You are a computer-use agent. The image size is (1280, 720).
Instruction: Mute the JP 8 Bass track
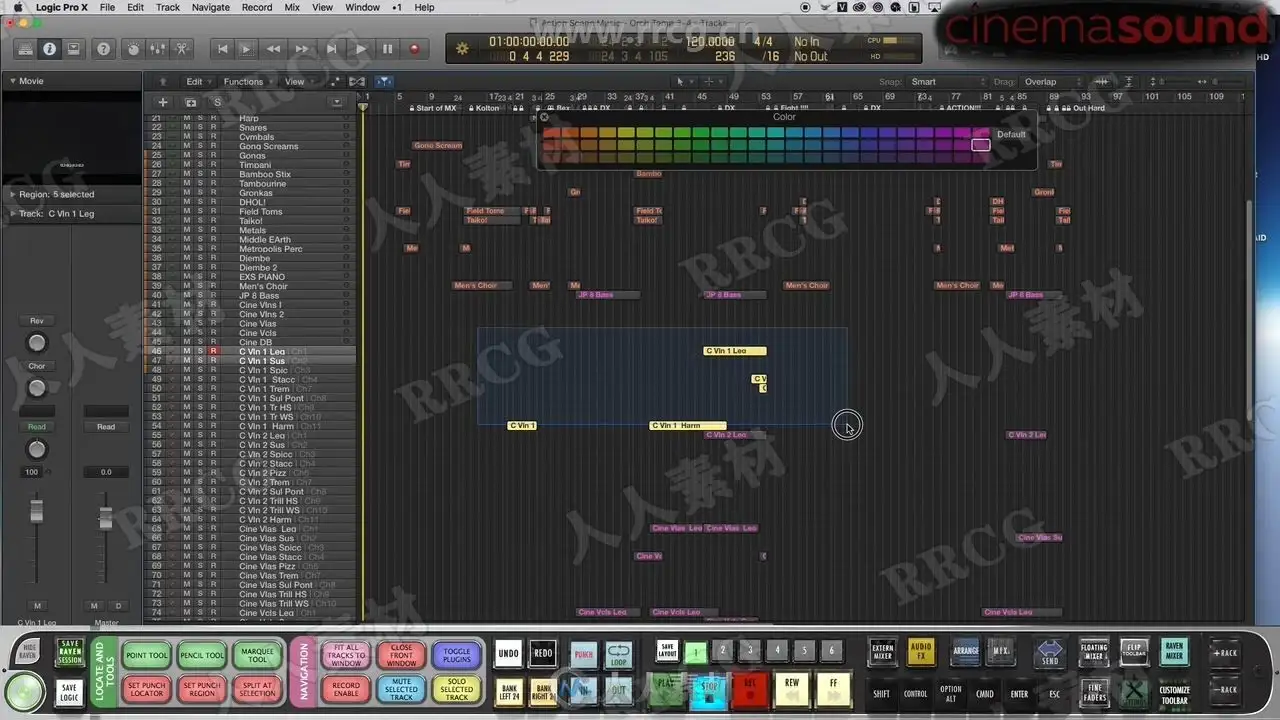[x=186, y=296]
